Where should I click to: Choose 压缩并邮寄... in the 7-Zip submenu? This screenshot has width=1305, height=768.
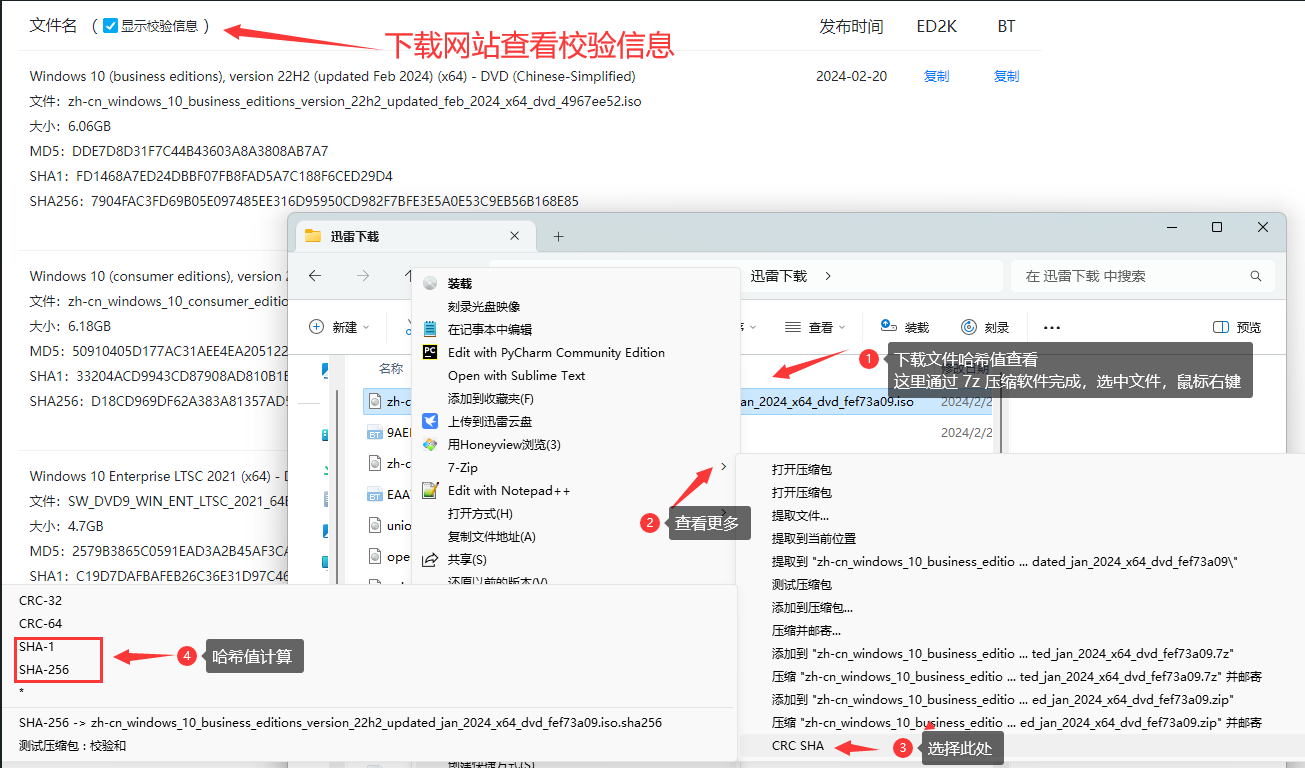806,630
